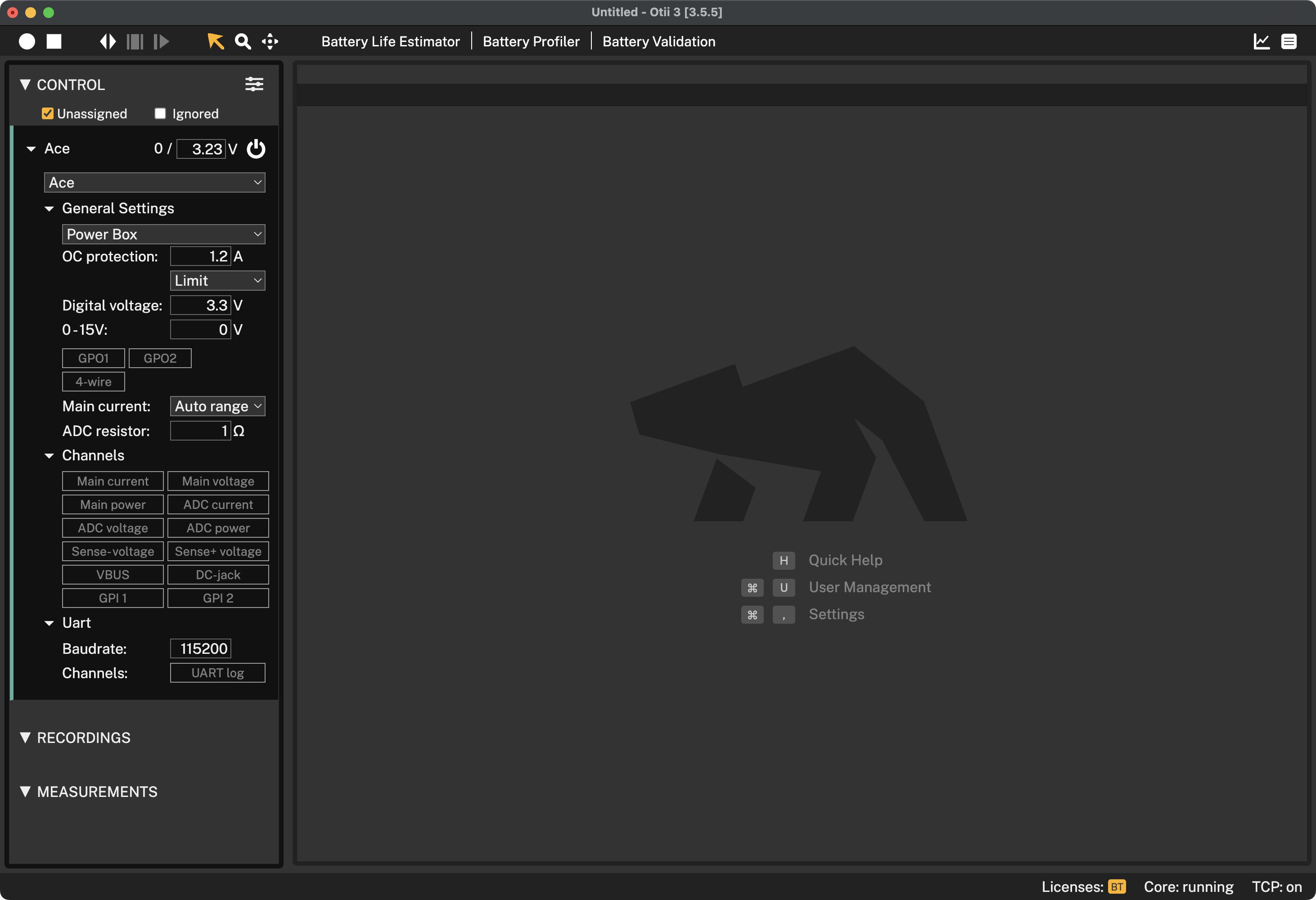Select the magnifier zoom tool
This screenshot has height=900, width=1316.
point(243,41)
